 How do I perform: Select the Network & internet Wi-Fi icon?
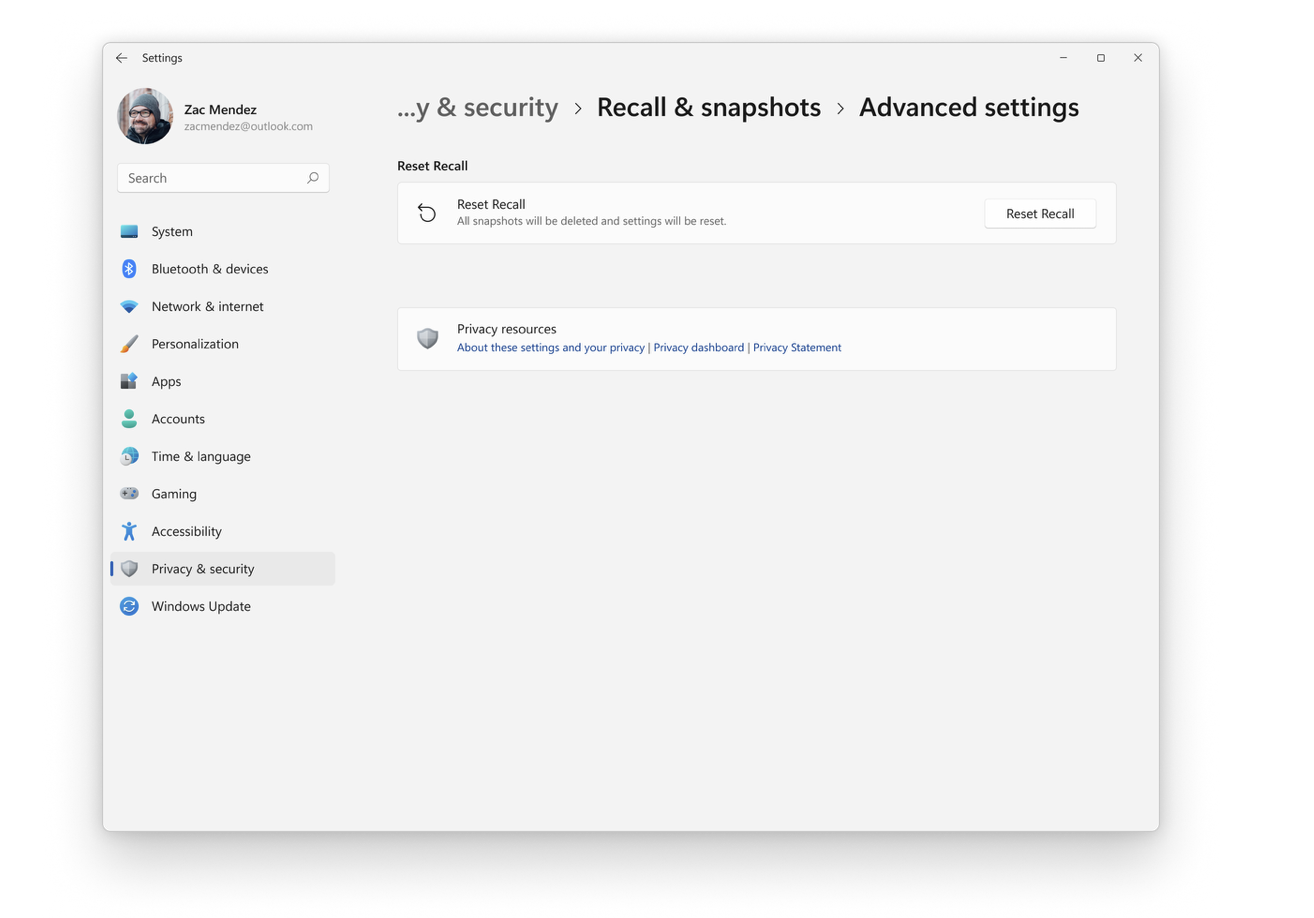pos(129,307)
